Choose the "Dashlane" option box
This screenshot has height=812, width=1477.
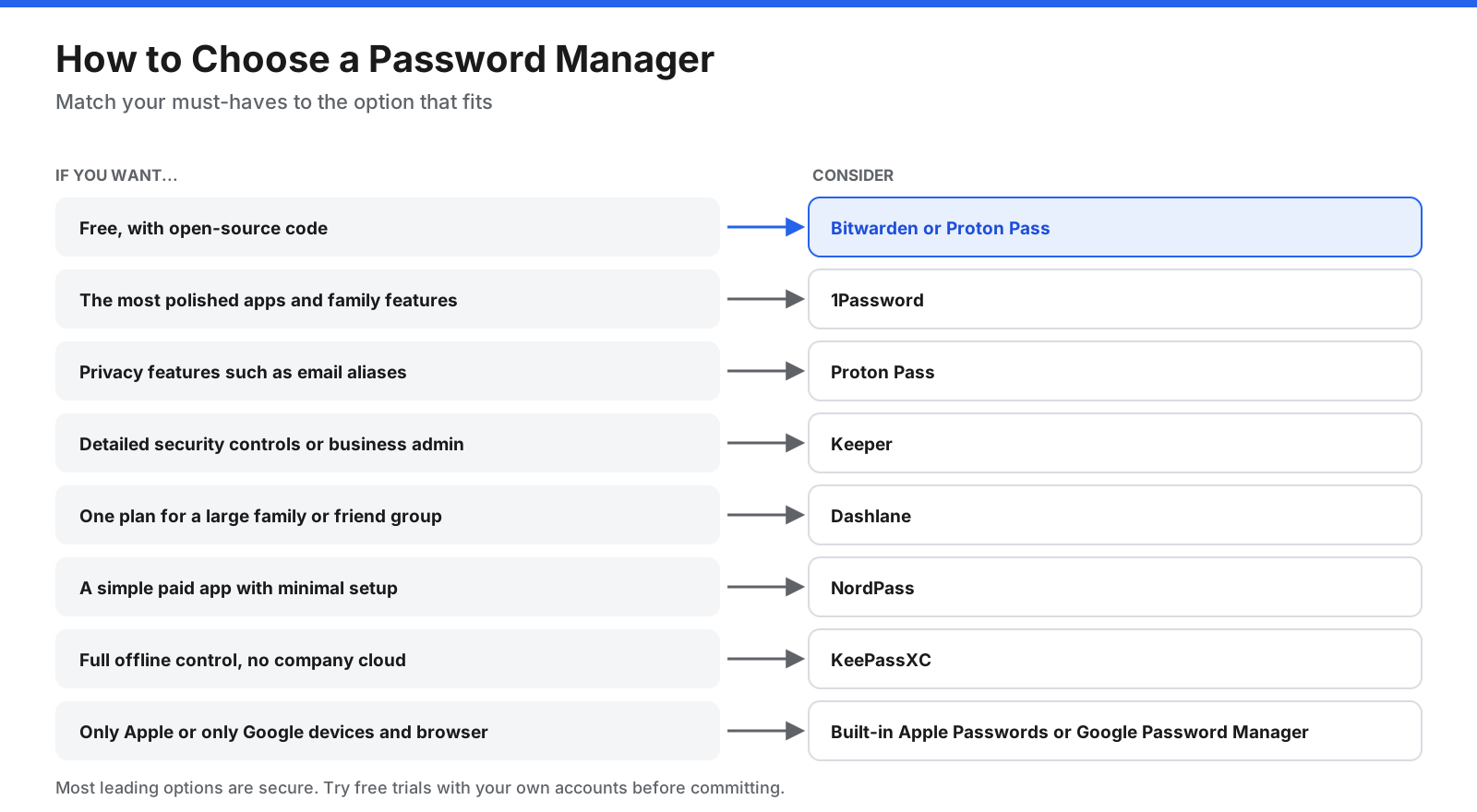click(x=1115, y=515)
